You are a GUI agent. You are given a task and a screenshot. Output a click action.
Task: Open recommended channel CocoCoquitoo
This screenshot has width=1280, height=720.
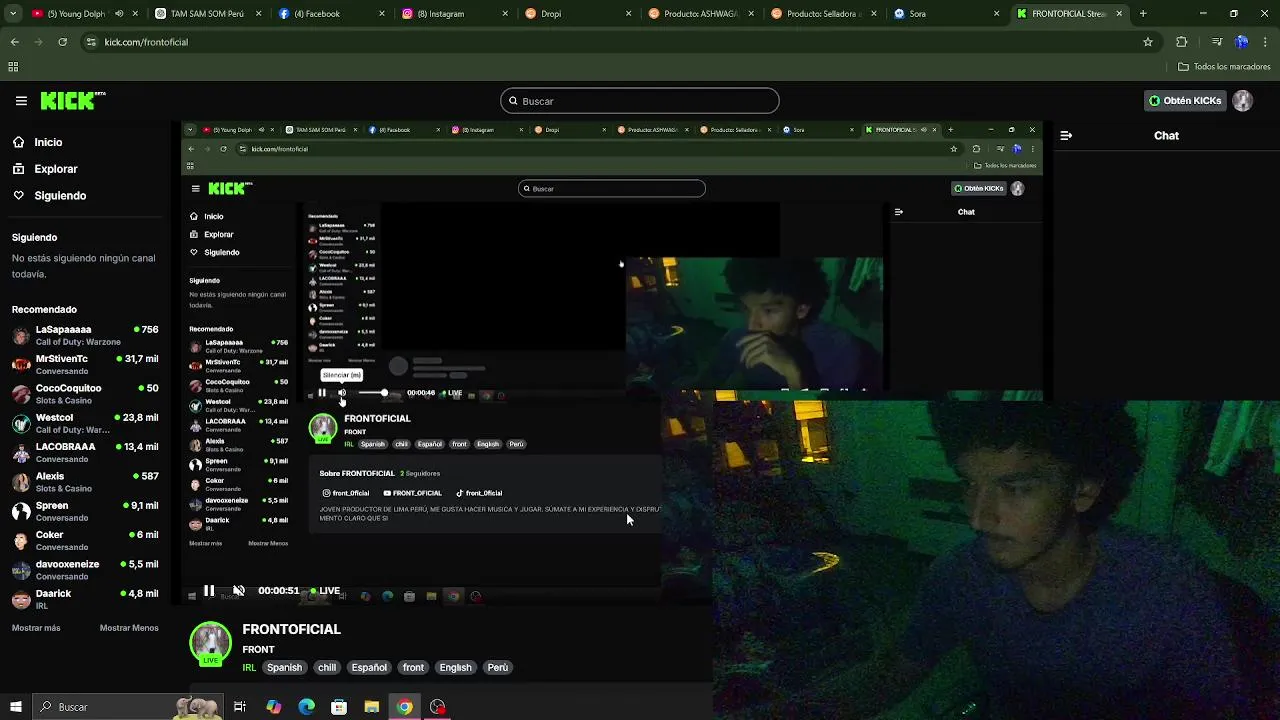(x=85, y=394)
